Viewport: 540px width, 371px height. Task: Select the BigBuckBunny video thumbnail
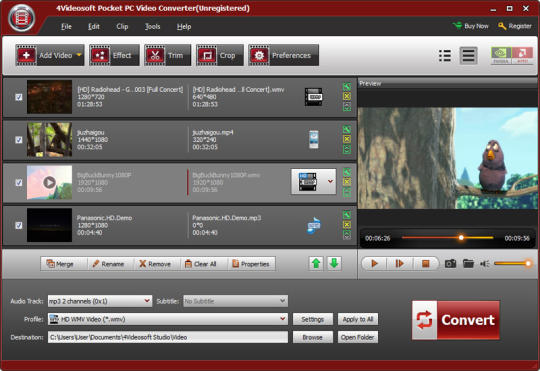50,183
